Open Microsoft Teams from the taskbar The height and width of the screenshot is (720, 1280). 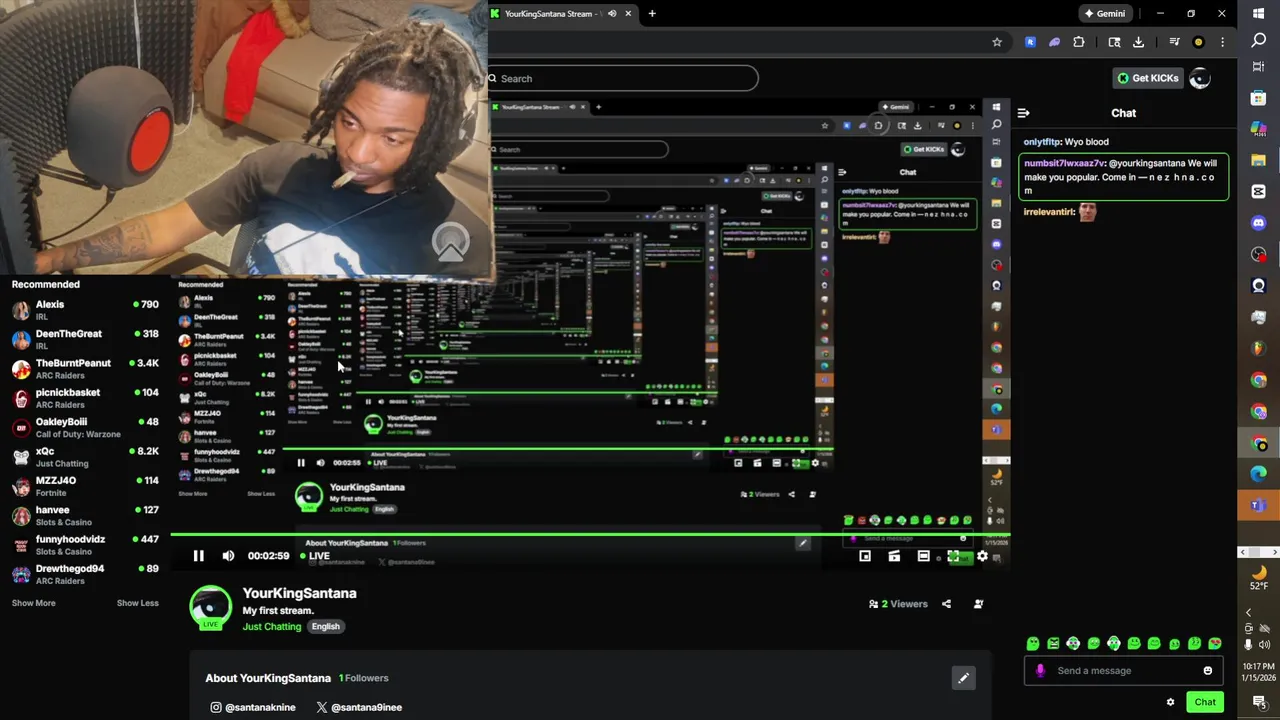pyautogui.click(x=1258, y=506)
